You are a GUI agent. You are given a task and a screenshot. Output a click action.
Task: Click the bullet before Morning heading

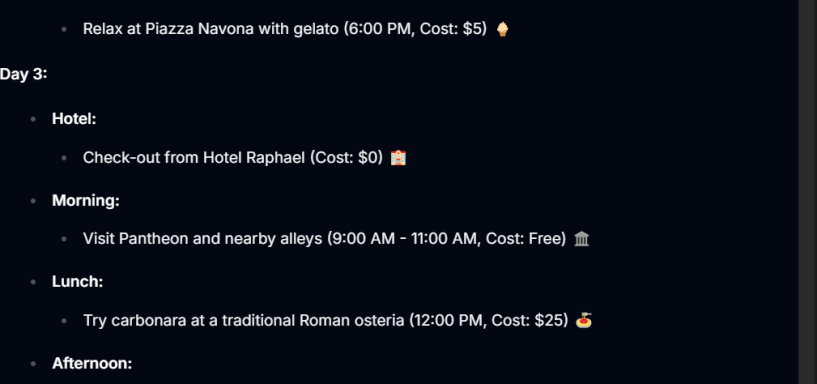tap(33, 201)
